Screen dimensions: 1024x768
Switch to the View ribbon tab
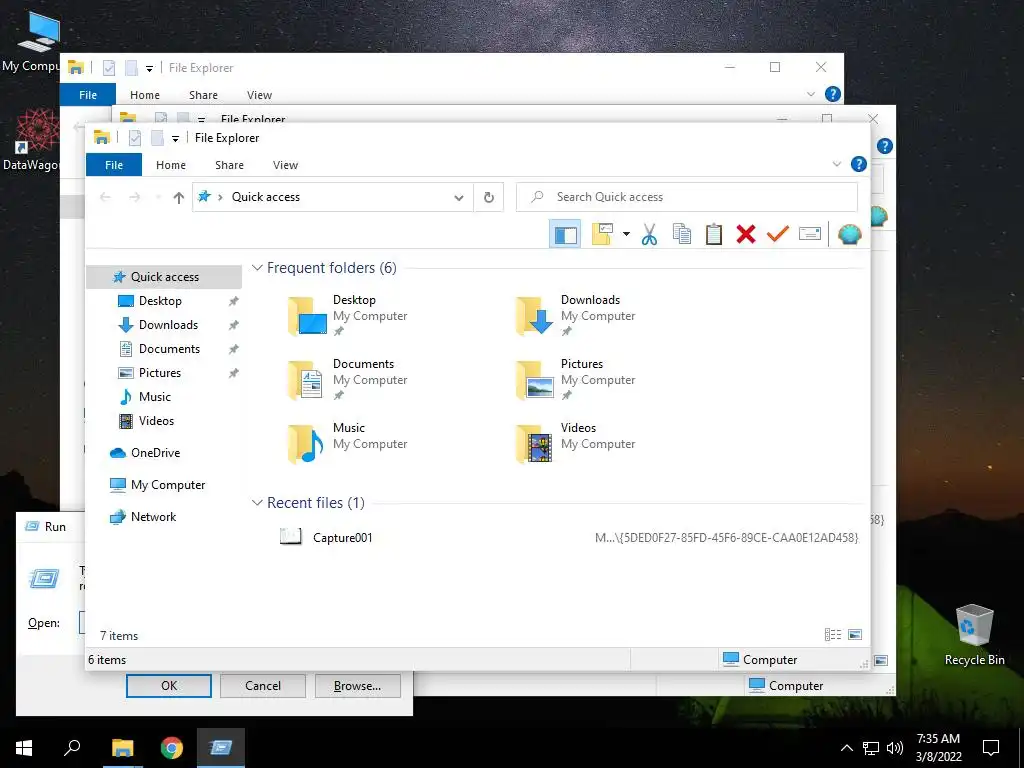tap(285, 165)
